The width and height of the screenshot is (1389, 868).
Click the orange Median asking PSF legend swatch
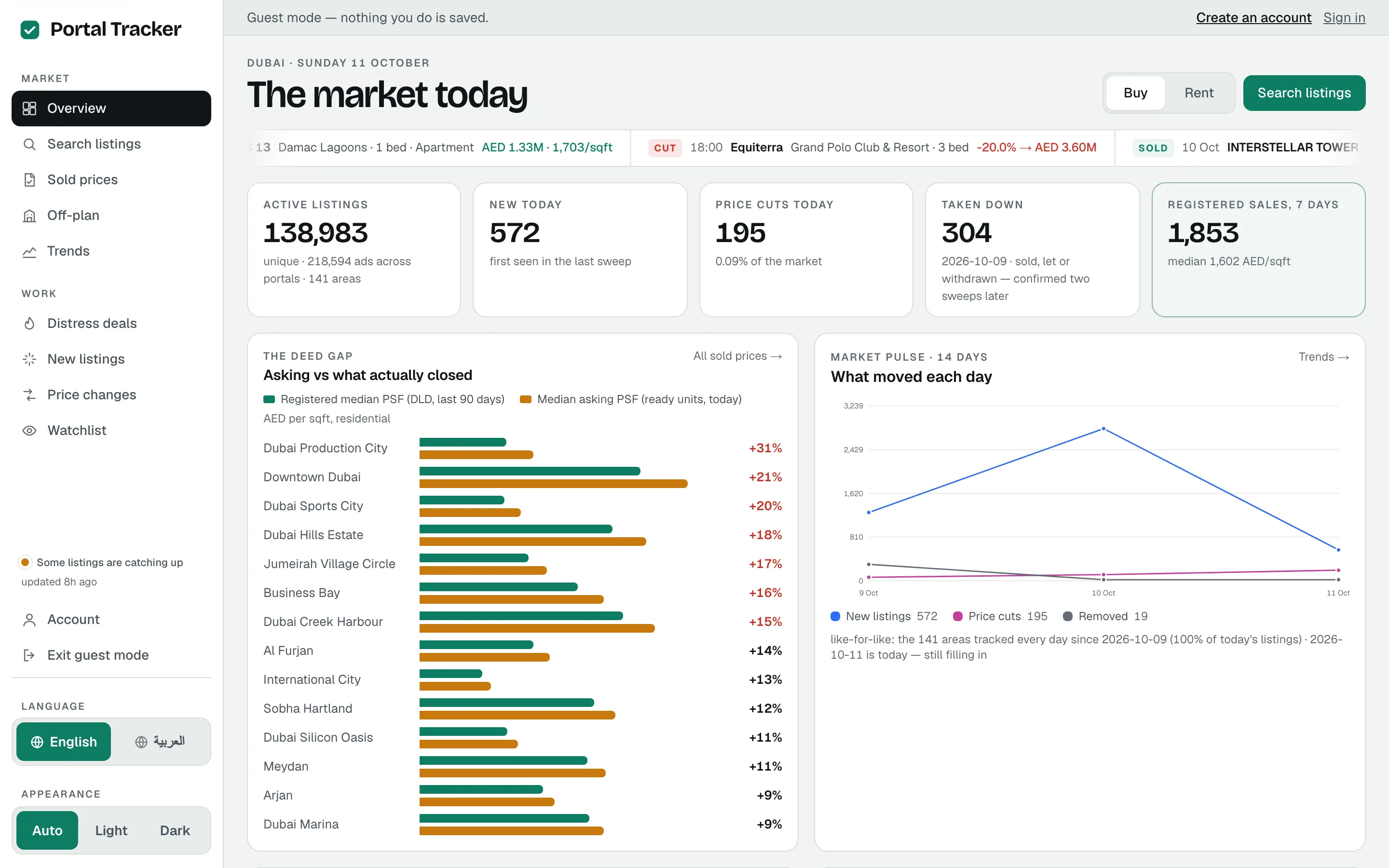[x=525, y=400]
